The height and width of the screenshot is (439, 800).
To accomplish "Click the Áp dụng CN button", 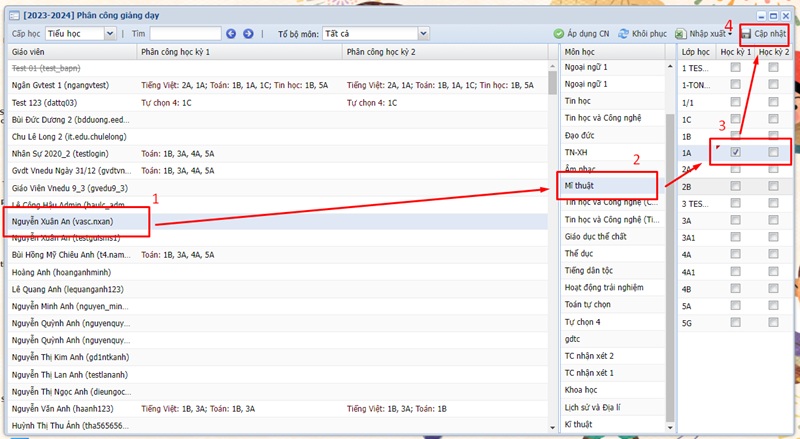I will pos(582,34).
